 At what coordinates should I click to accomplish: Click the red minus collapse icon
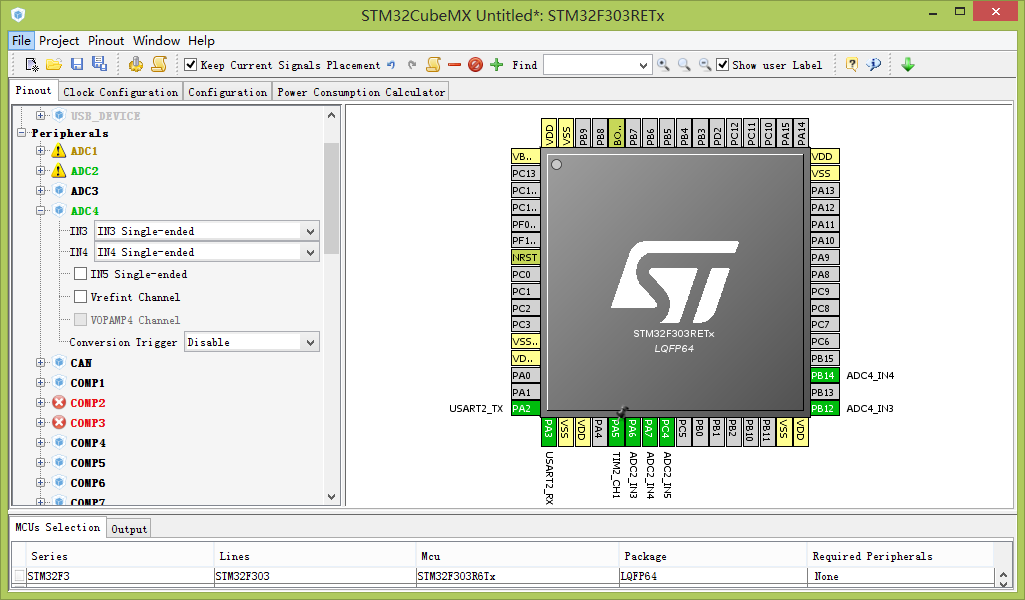(454, 65)
